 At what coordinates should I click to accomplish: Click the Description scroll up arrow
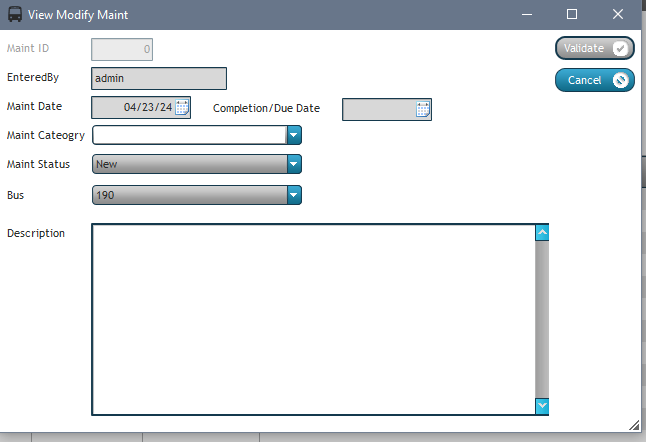pos(542,233)
